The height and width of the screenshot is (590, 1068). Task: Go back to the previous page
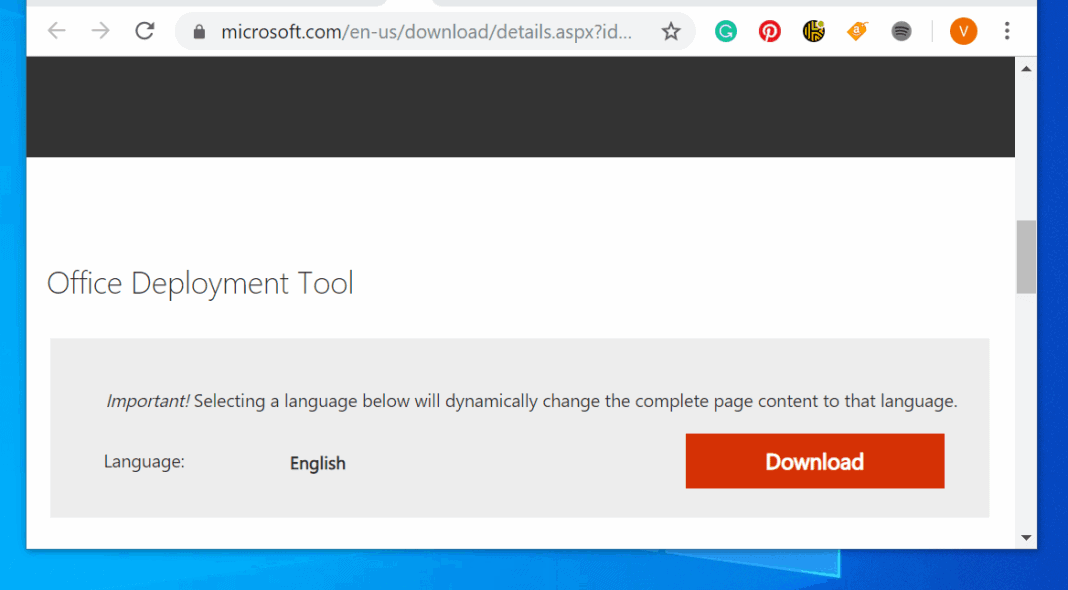point(56,31)
